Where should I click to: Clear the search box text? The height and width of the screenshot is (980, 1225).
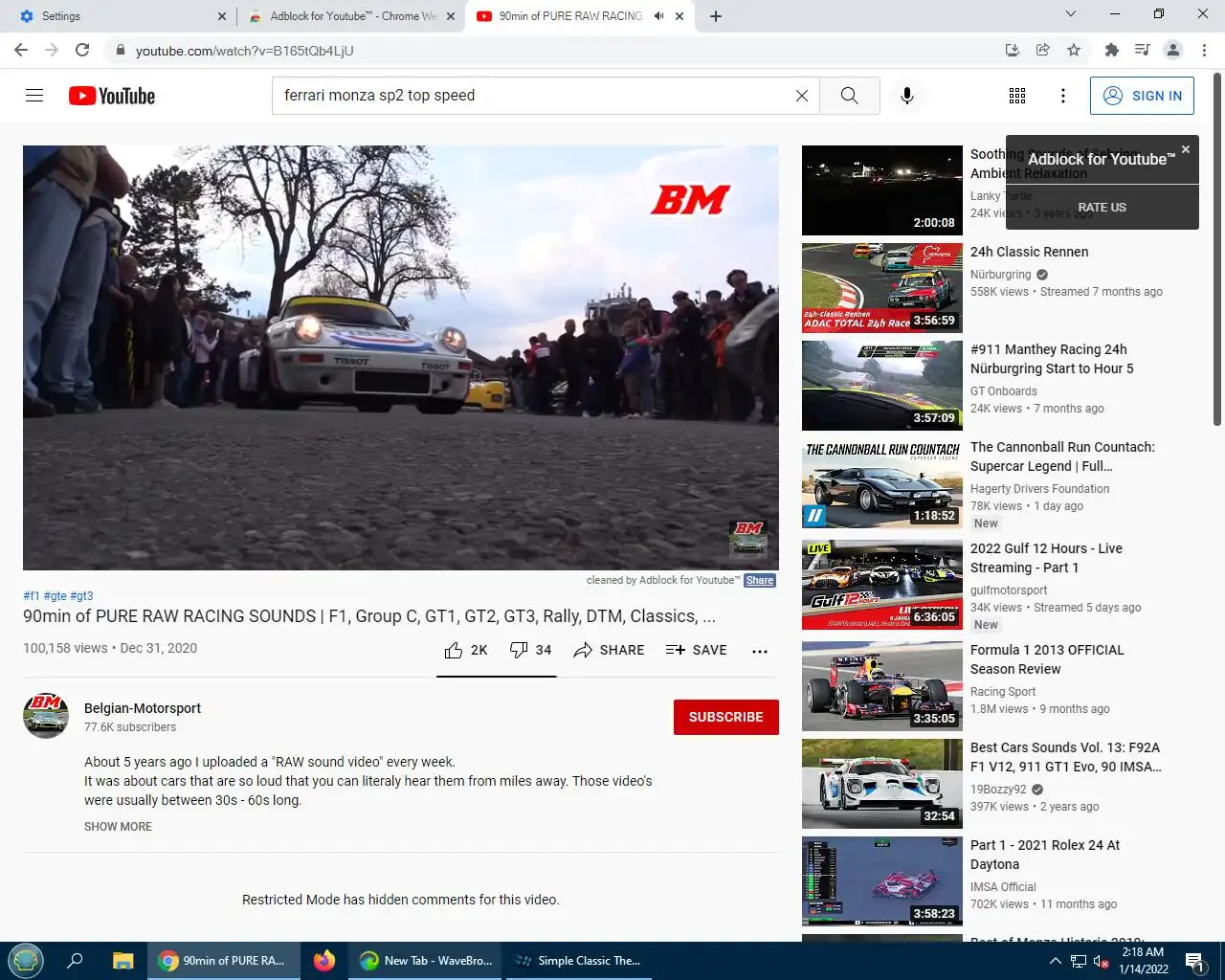(802, 96)
